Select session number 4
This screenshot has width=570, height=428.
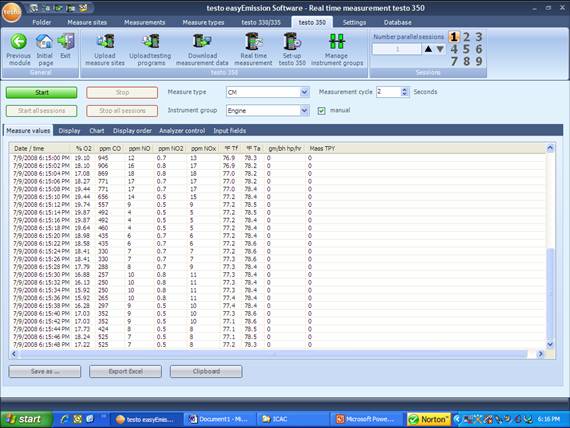coord(454,49)
